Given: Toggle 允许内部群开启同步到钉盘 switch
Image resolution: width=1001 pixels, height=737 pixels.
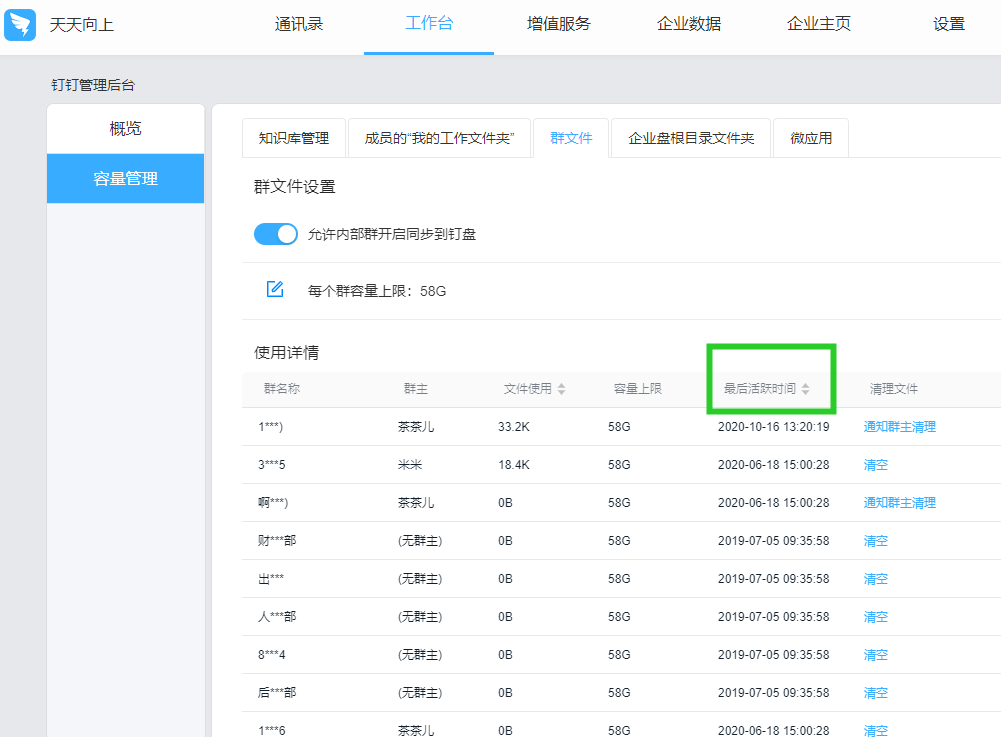Looking at the screenshot, I should tap(276, 234).
